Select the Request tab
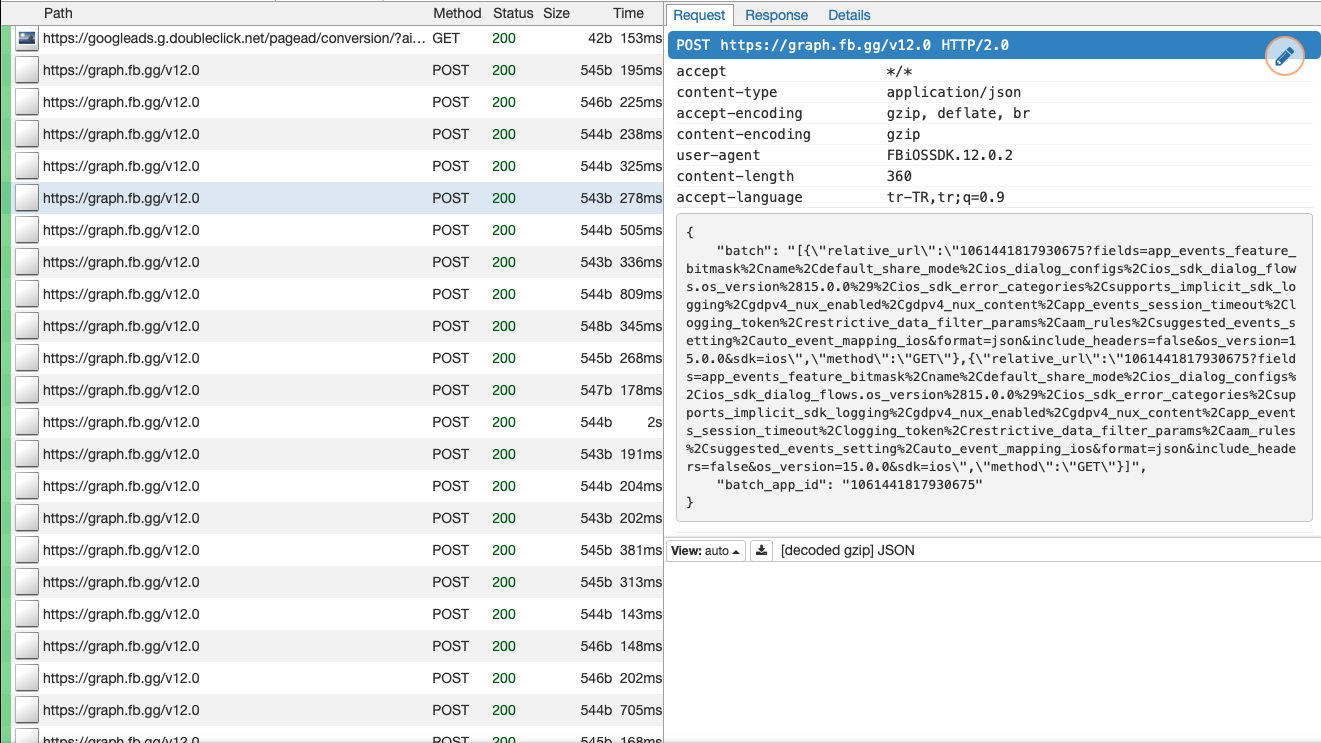 [699, 15]
